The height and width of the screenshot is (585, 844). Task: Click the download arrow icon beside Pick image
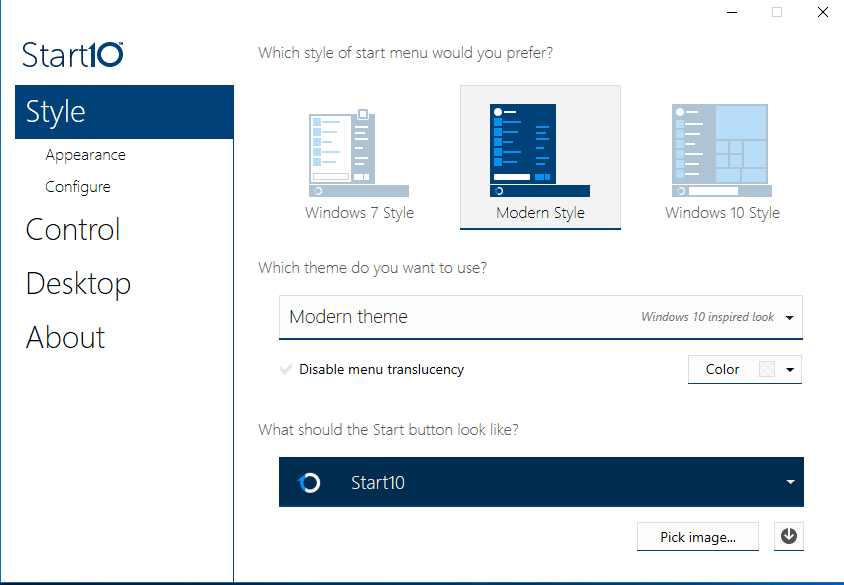click(789, 536)
